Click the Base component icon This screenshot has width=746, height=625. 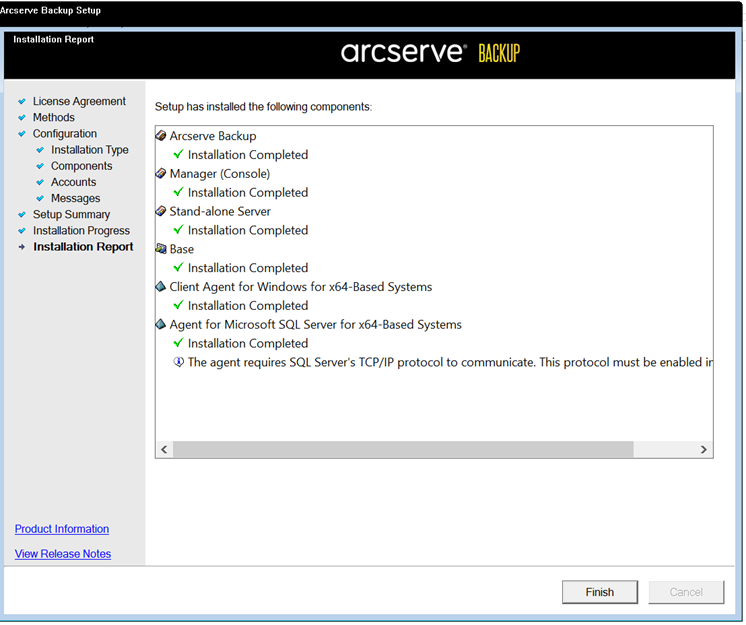(x=161, y=249)
